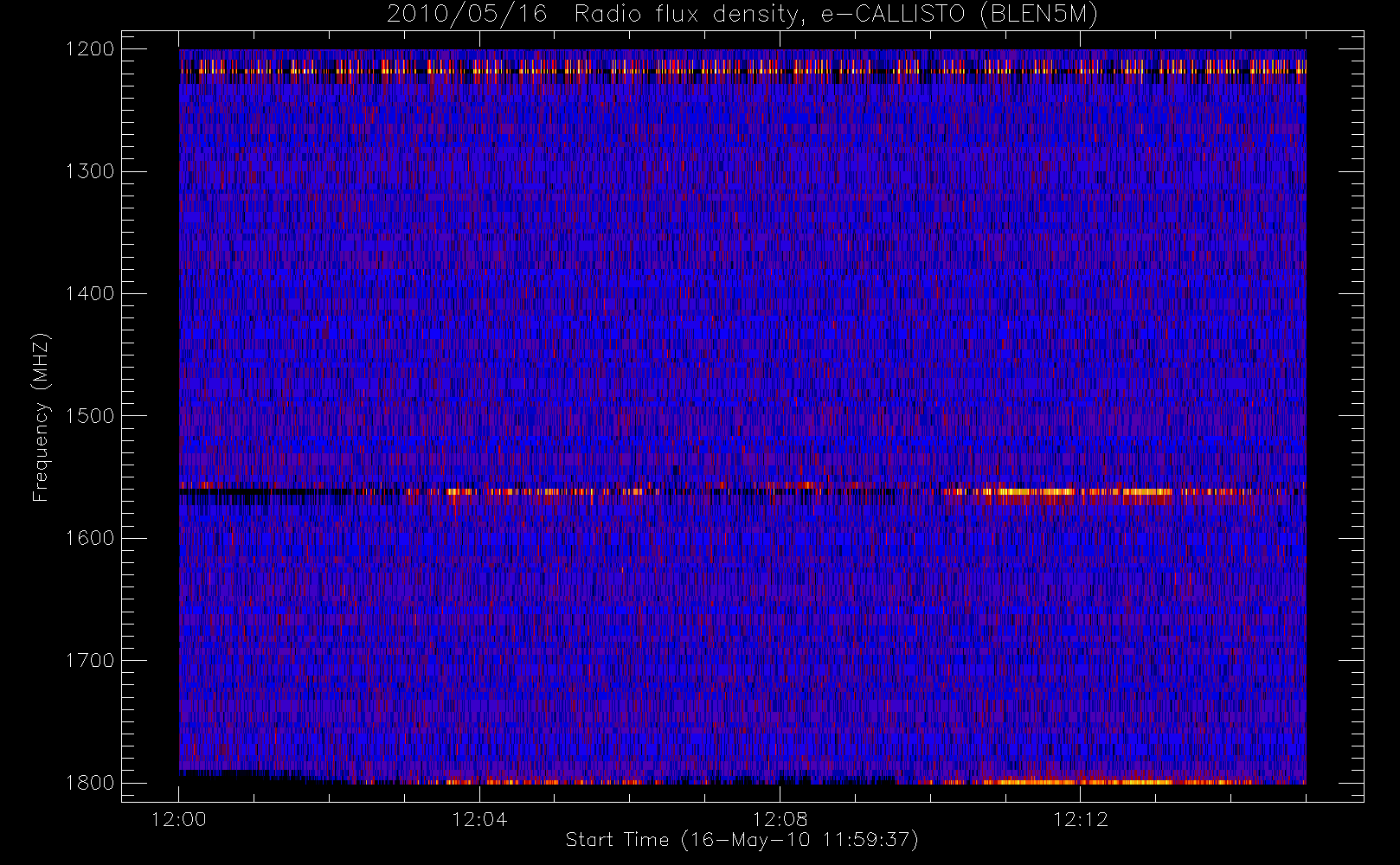Click the 1500 frequency tick label
This screenshot has height=865, width=1400.
point(90,416)
